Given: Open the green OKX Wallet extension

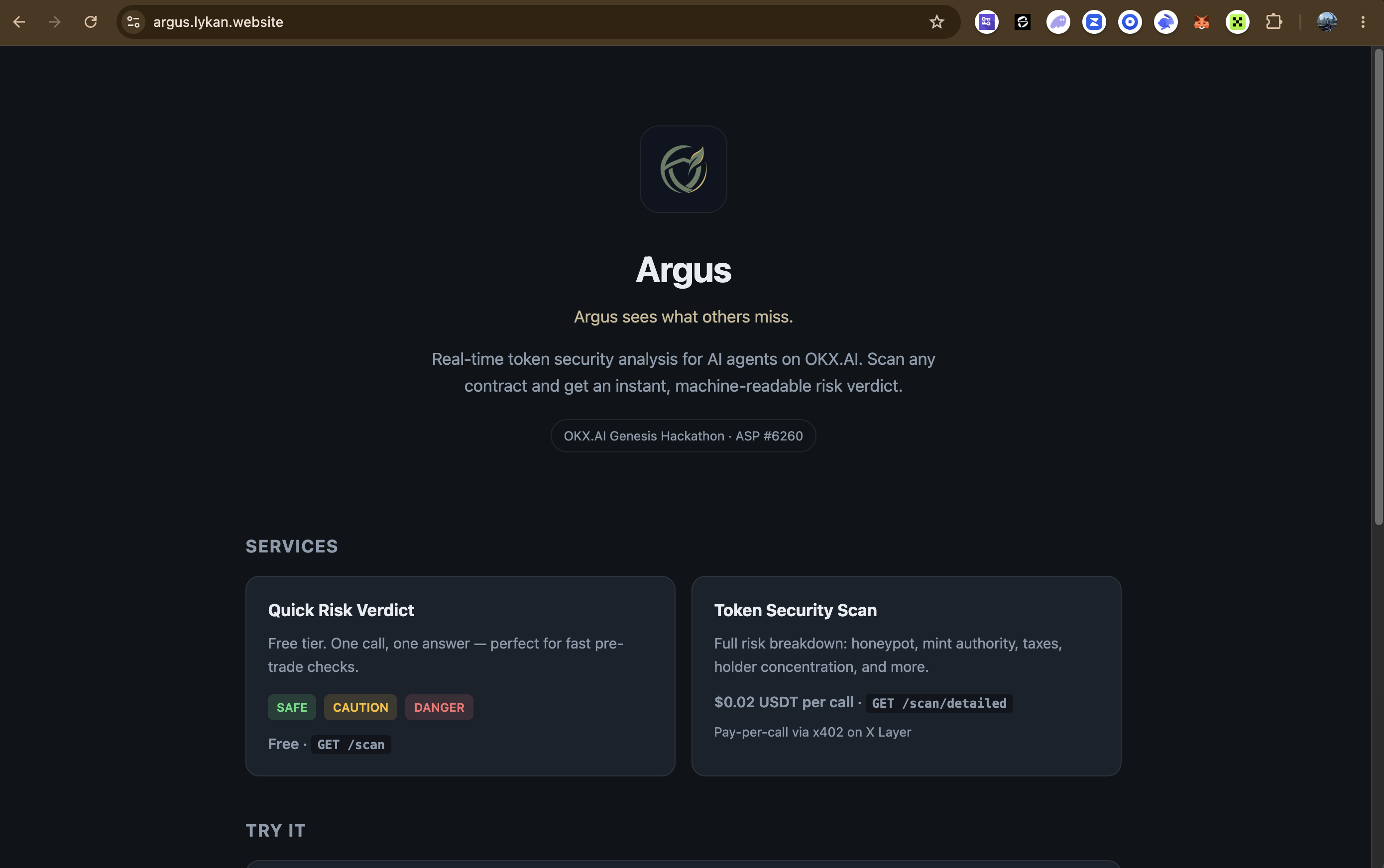Looking at the screenshot, I should [1238, 22].
